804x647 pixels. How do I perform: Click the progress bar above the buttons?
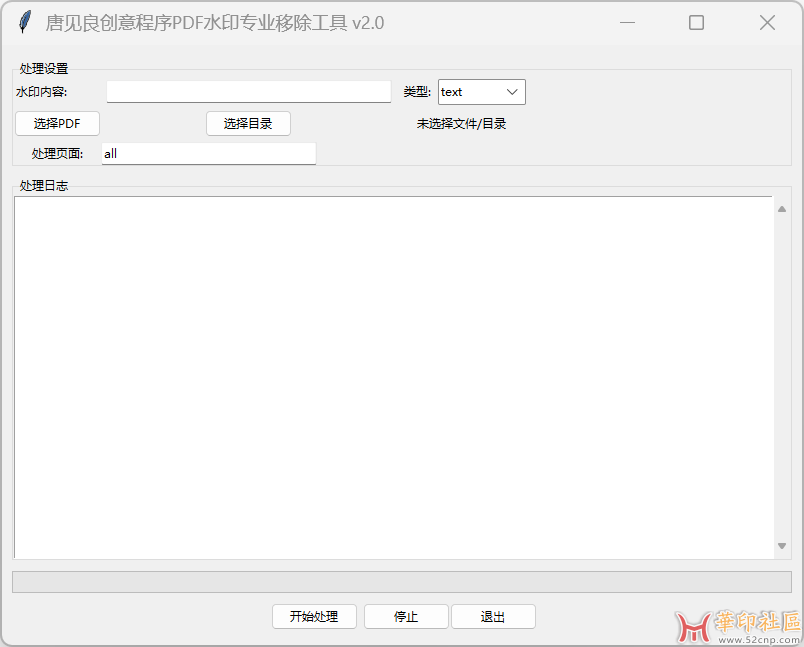[x=401, y=582]
